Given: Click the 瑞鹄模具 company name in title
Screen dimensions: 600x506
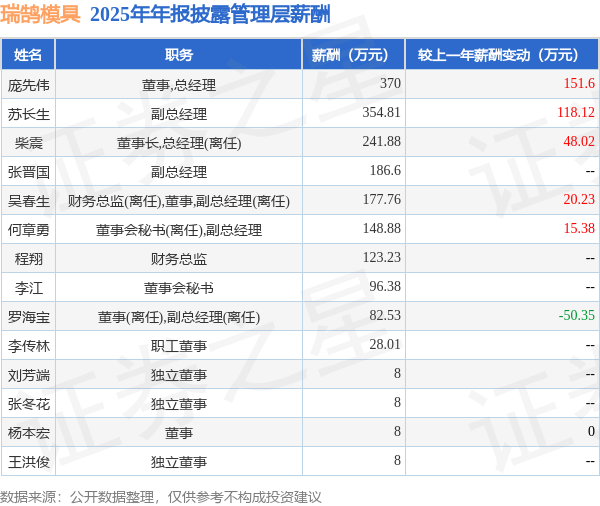Looking at the screenshot, I should (40, 14).
